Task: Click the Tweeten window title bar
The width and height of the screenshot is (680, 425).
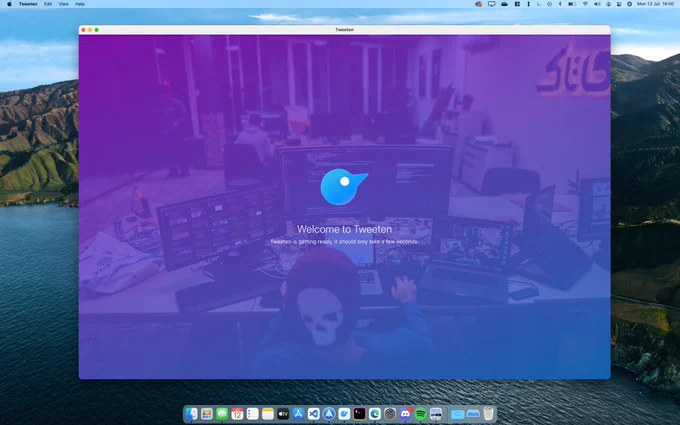Action: tap(344, 29)
